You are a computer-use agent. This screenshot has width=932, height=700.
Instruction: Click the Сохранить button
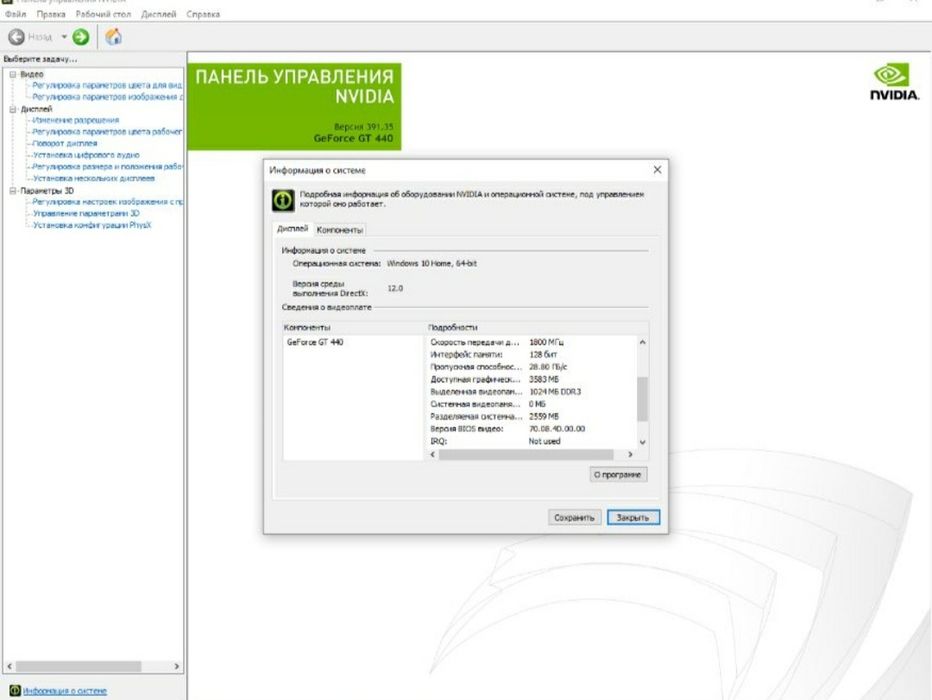coord(574,518)
